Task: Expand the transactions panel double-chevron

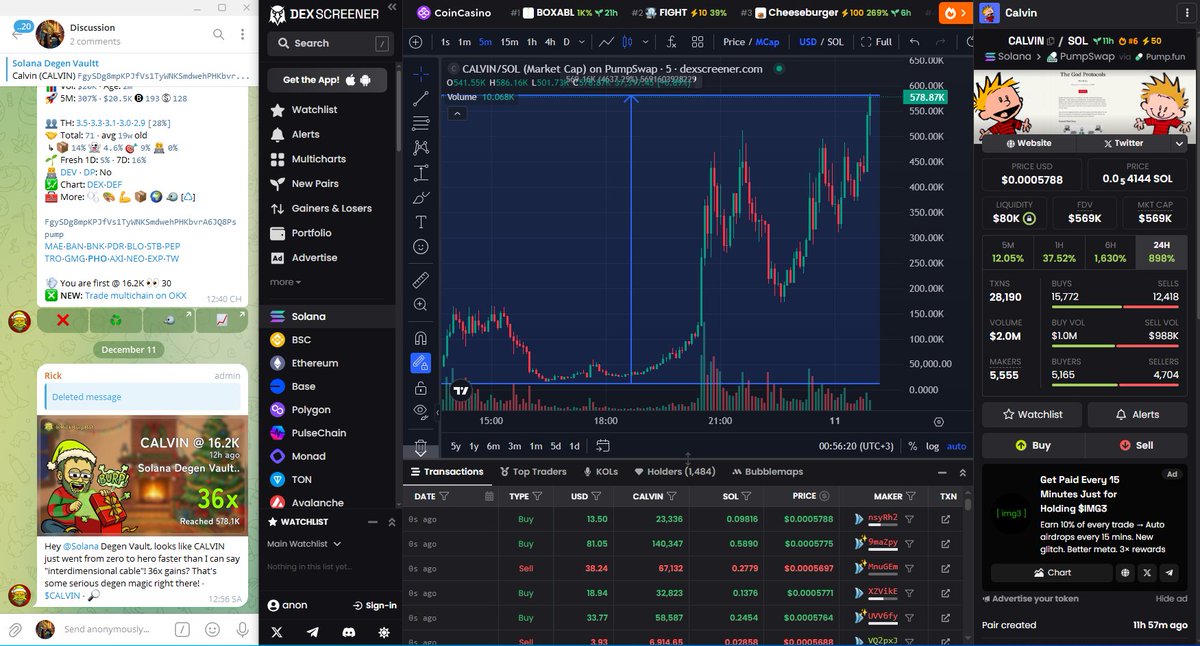Action: click(962, 472)
